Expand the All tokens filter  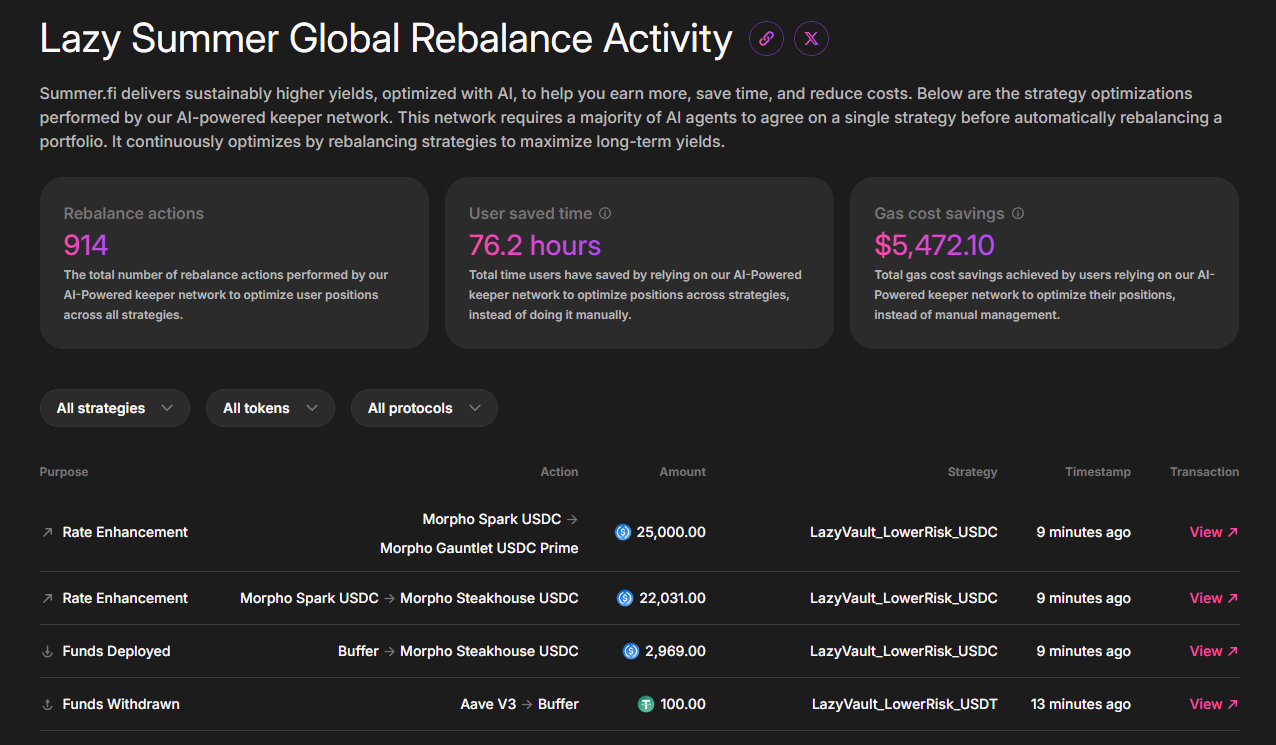[270, 408]
